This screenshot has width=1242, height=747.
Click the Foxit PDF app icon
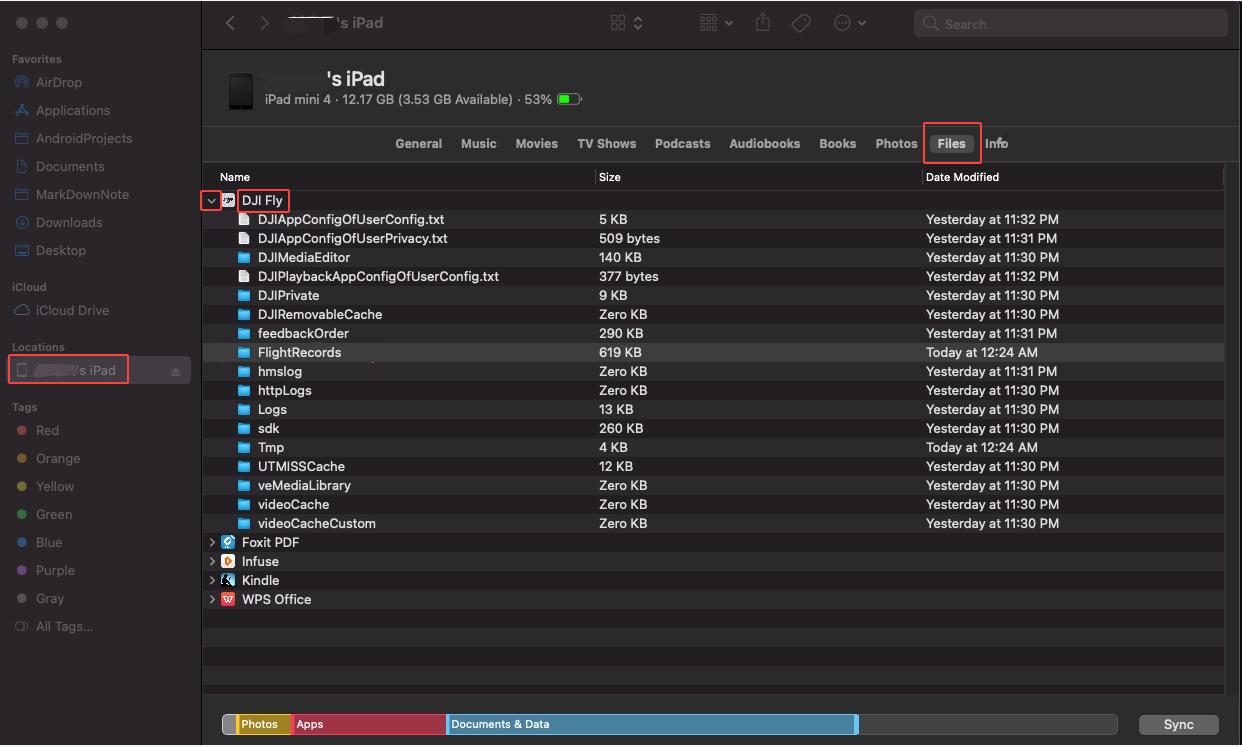(228, 542)
